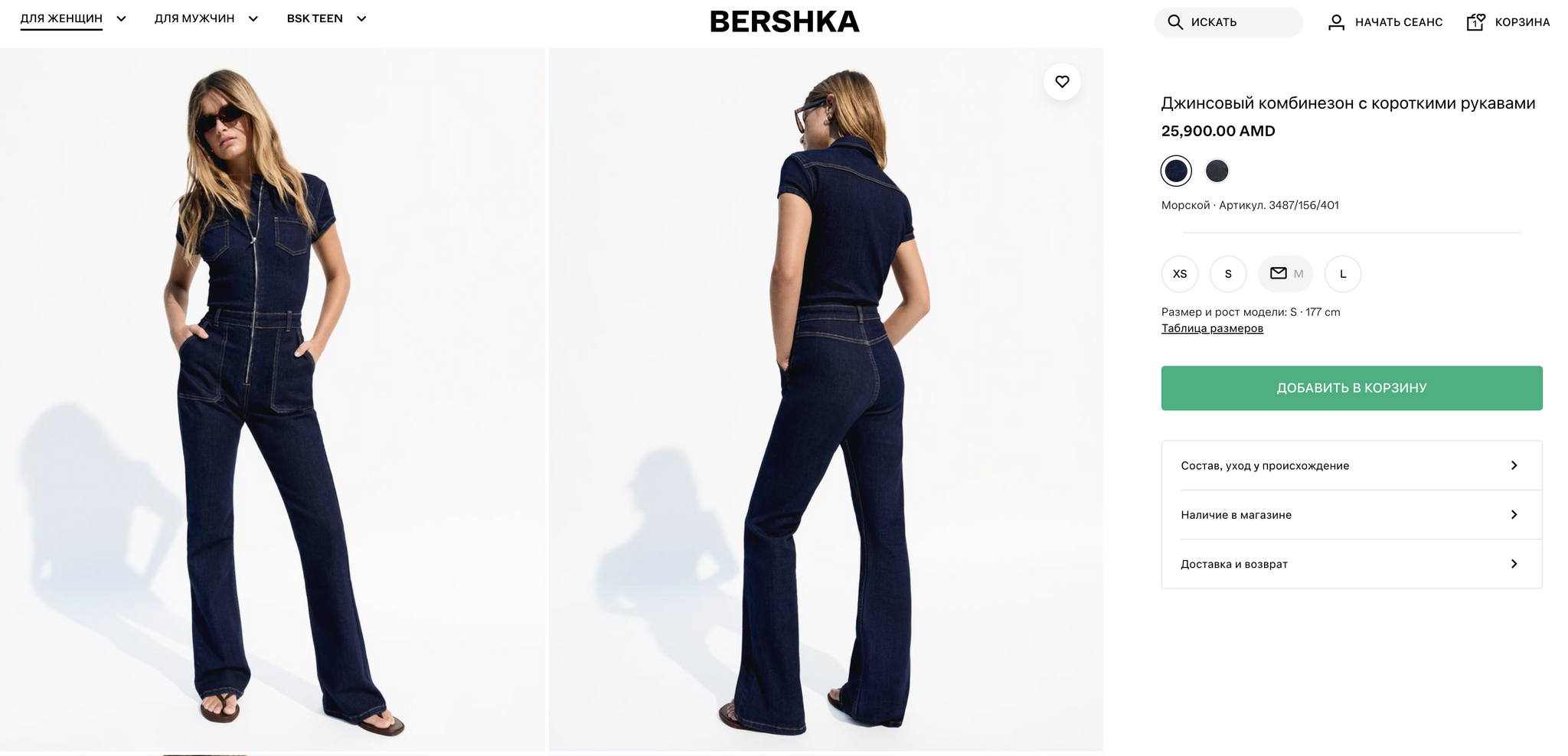Screen dimensions: 1568x756
Task: Open Наличие в магазине section
Action: point(1351,515)
